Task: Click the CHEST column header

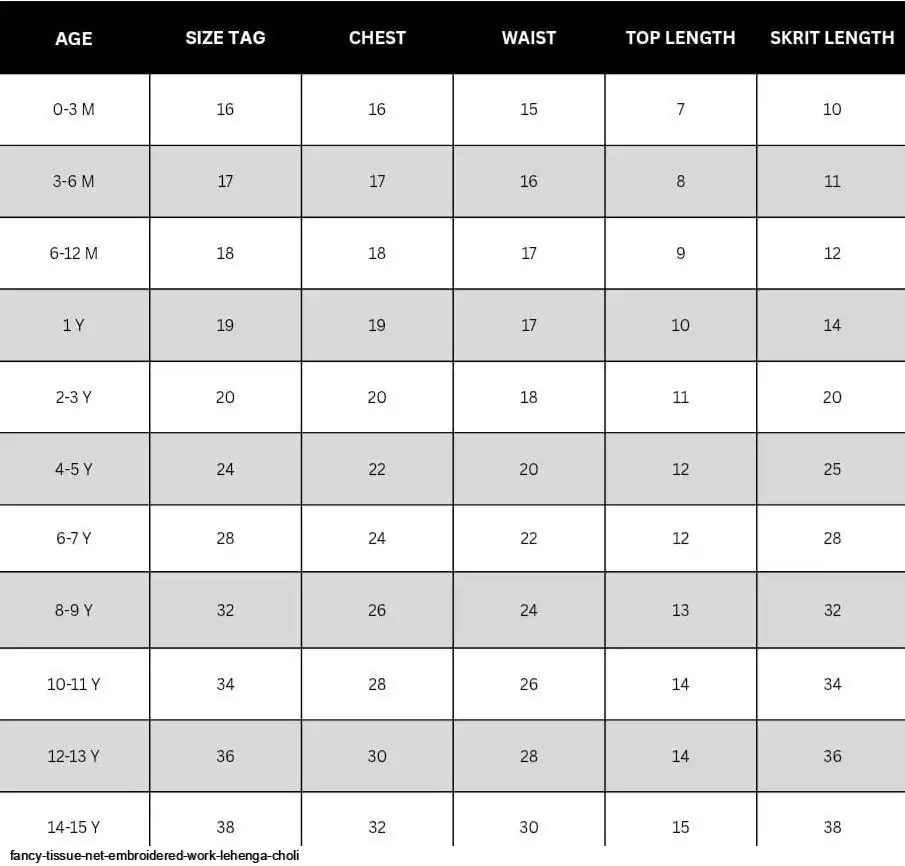Action: [377, 38]
